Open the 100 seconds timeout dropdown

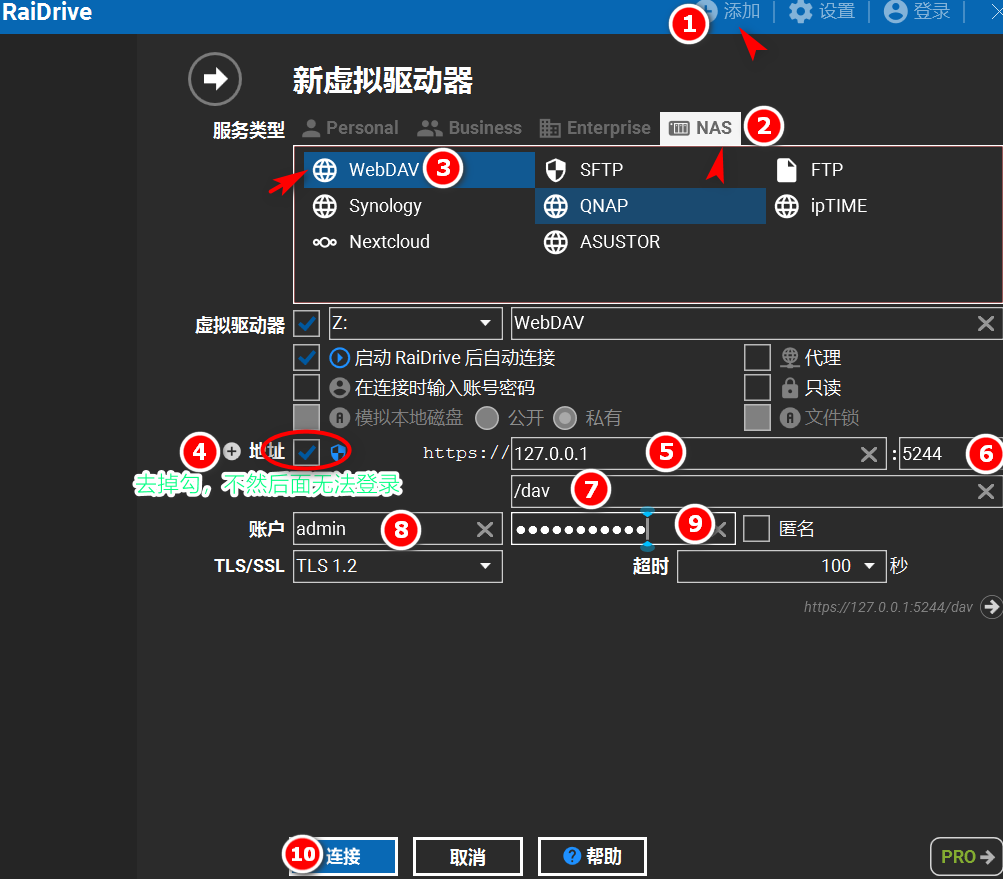(782, 566)
